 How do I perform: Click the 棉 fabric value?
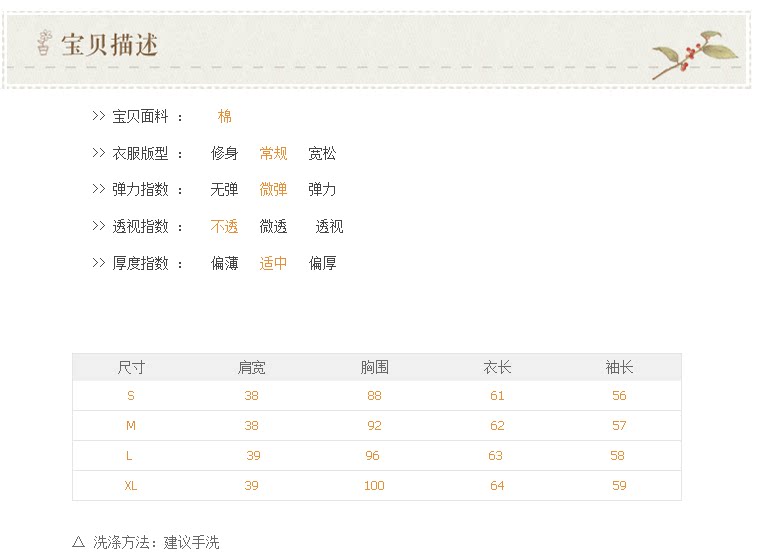pos(225,116)
